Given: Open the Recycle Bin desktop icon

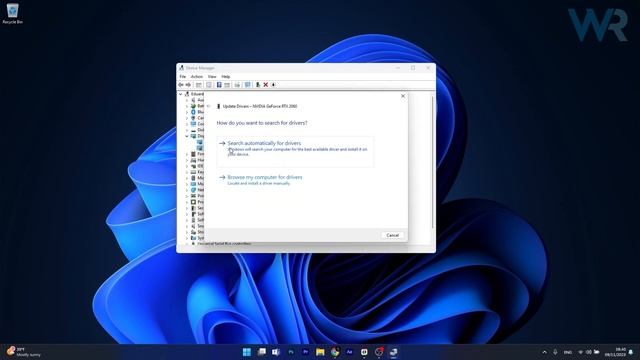Looking at the screenshot, I should click(x=13, y=13).
